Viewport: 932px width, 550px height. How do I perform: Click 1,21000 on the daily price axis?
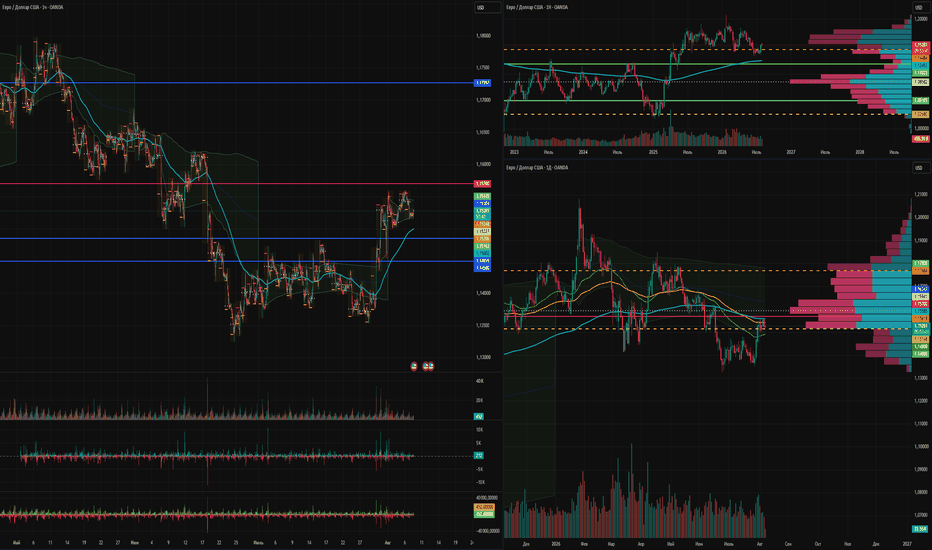[921, 194]
